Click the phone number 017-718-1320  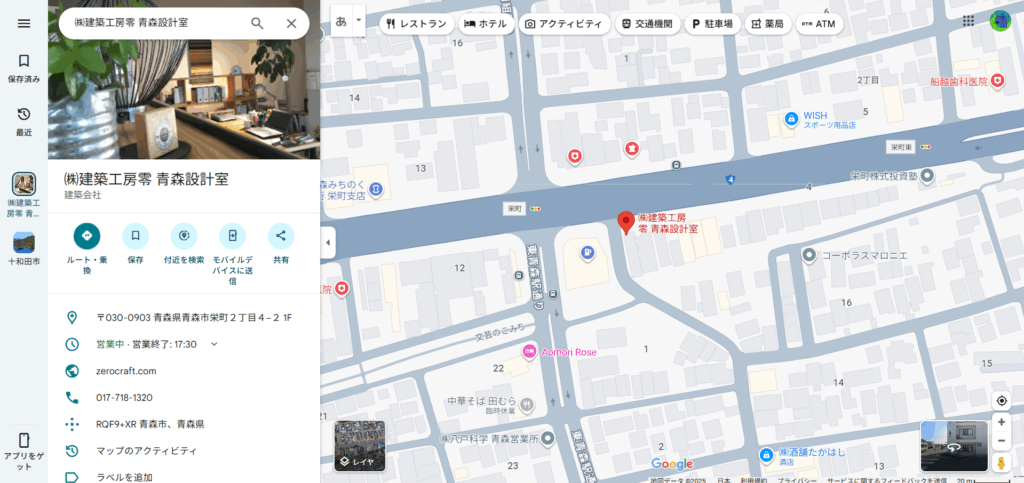(x=124, y=397)
